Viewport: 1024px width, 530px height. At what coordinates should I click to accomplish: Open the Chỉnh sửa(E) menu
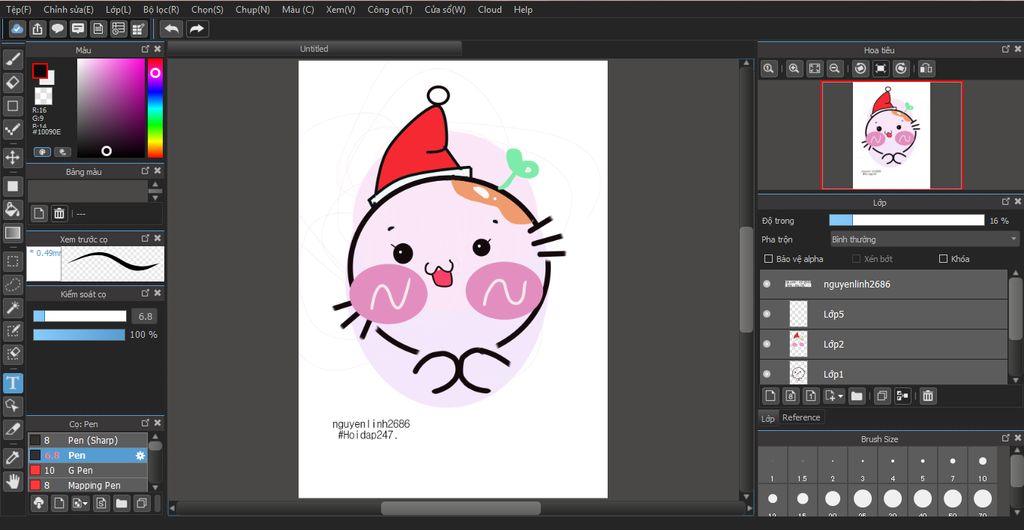click(69, 10)
